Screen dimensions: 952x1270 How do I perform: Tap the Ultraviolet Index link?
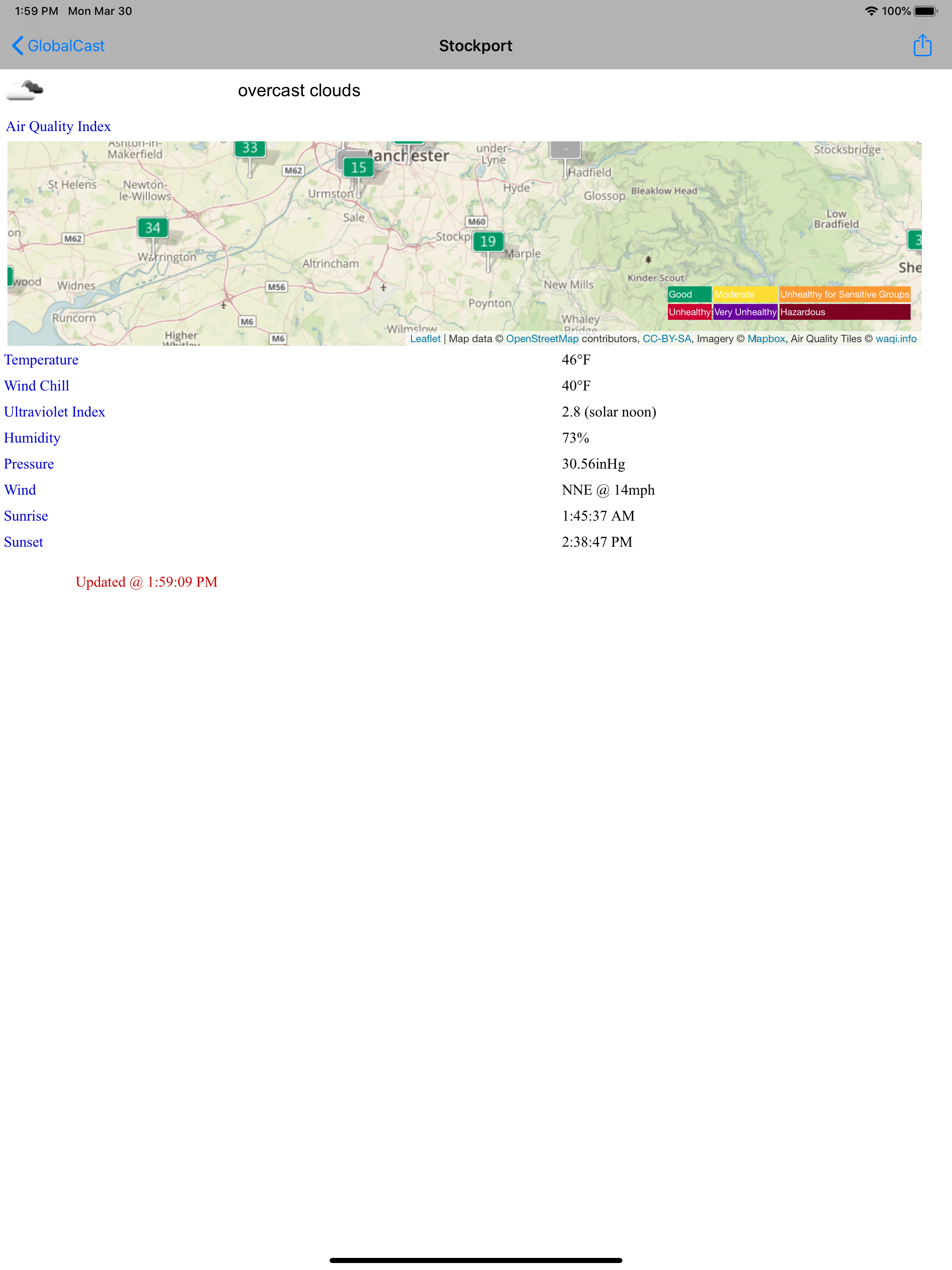point(54,412)
